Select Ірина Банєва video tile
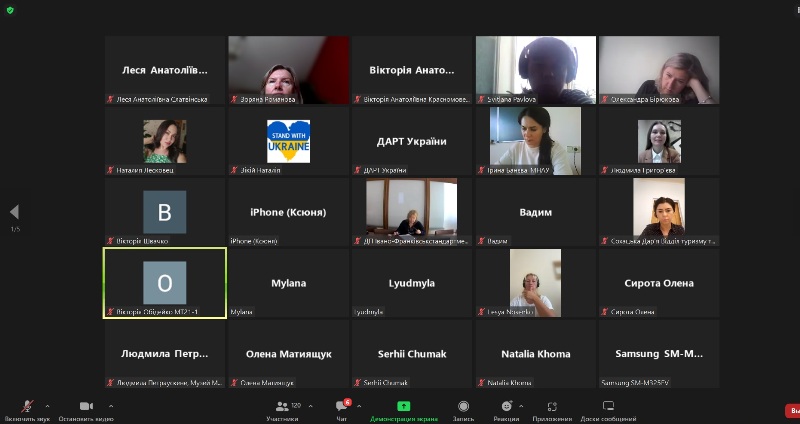This screenshot has height=424, width=800. 536,141
